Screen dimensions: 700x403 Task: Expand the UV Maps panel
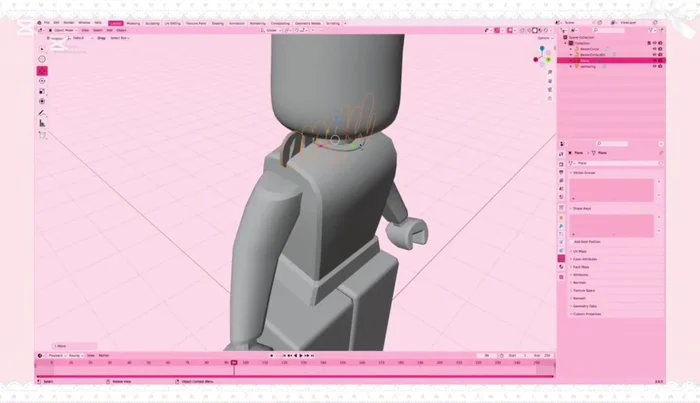pos(581,251)
